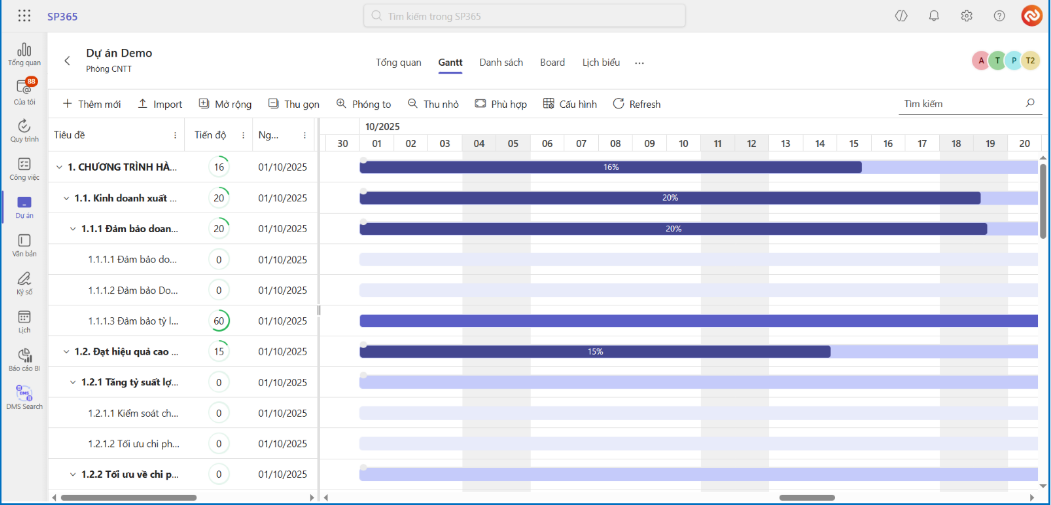This screenshot has height=505, width=1051.
Task: Click the back arrow beside Dự án Demo
Action: (67, 61)
